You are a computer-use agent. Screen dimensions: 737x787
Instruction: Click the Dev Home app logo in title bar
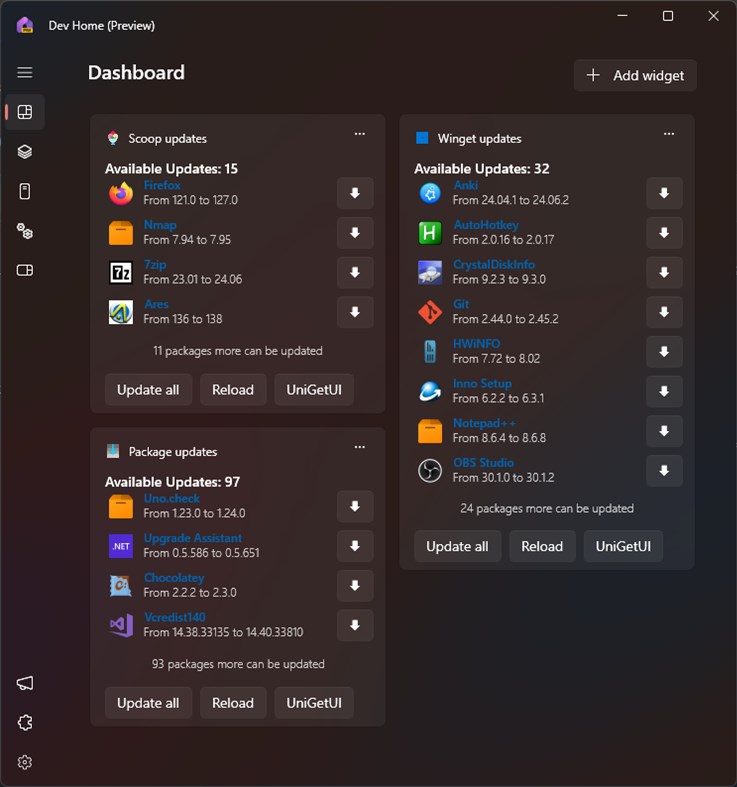25,25
